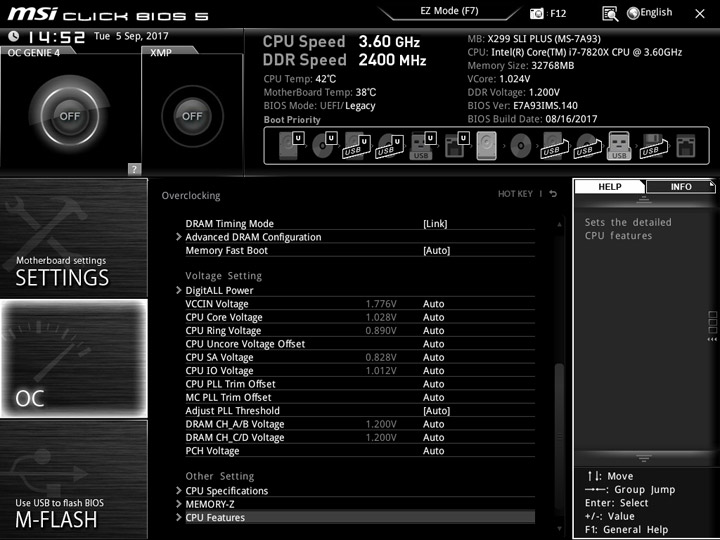Switch to the INFO tab
Viewport: 720px width, 540px height.
(x=681, y=186)
